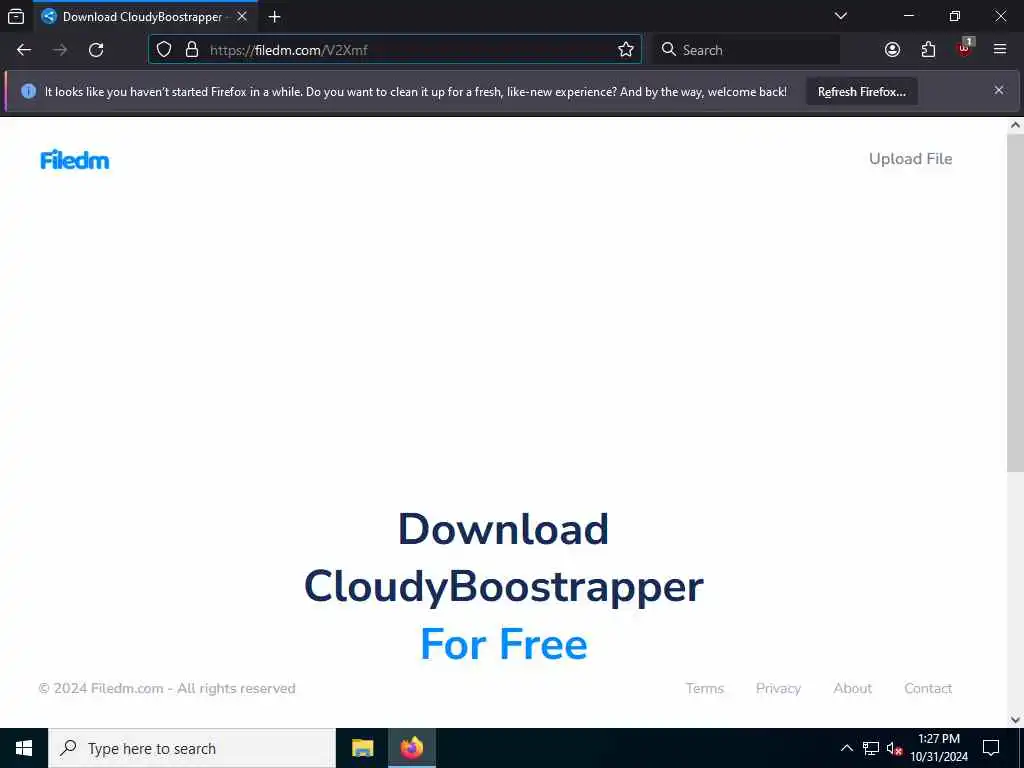The image size is (1024, 768).
Task: Close the Download CloudyBoostrapper tab
Action: click(x=242, y=16)
